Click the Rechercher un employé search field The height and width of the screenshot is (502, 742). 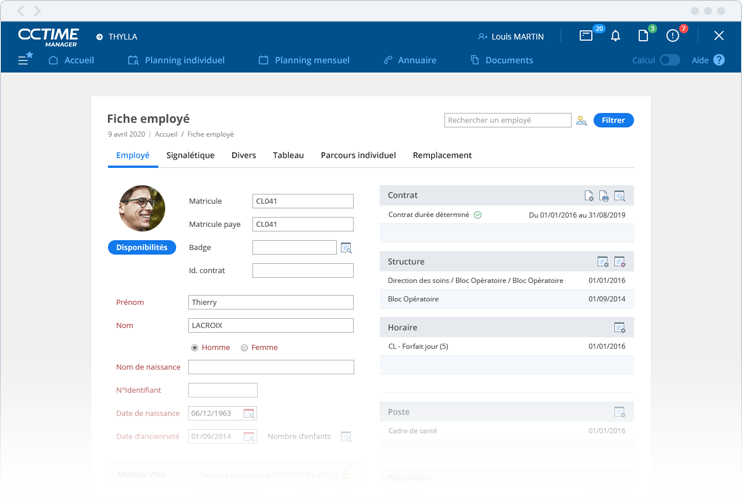coord(507,121)
